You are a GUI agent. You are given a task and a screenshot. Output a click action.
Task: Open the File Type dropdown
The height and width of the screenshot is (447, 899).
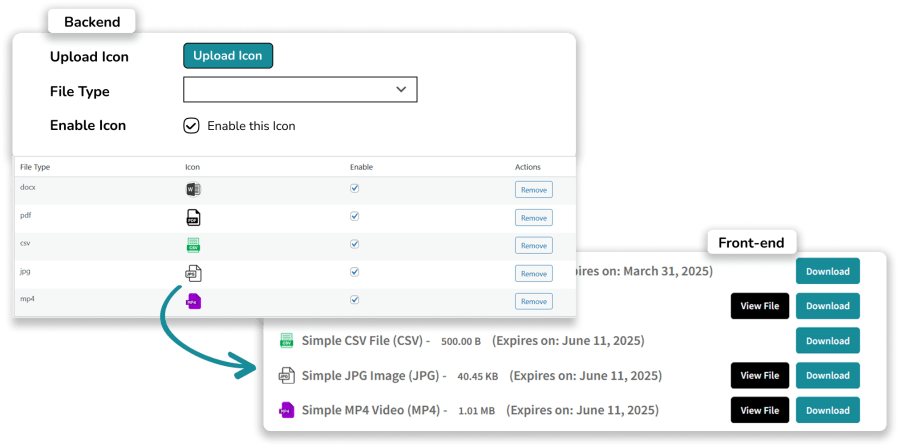(300, 90)
